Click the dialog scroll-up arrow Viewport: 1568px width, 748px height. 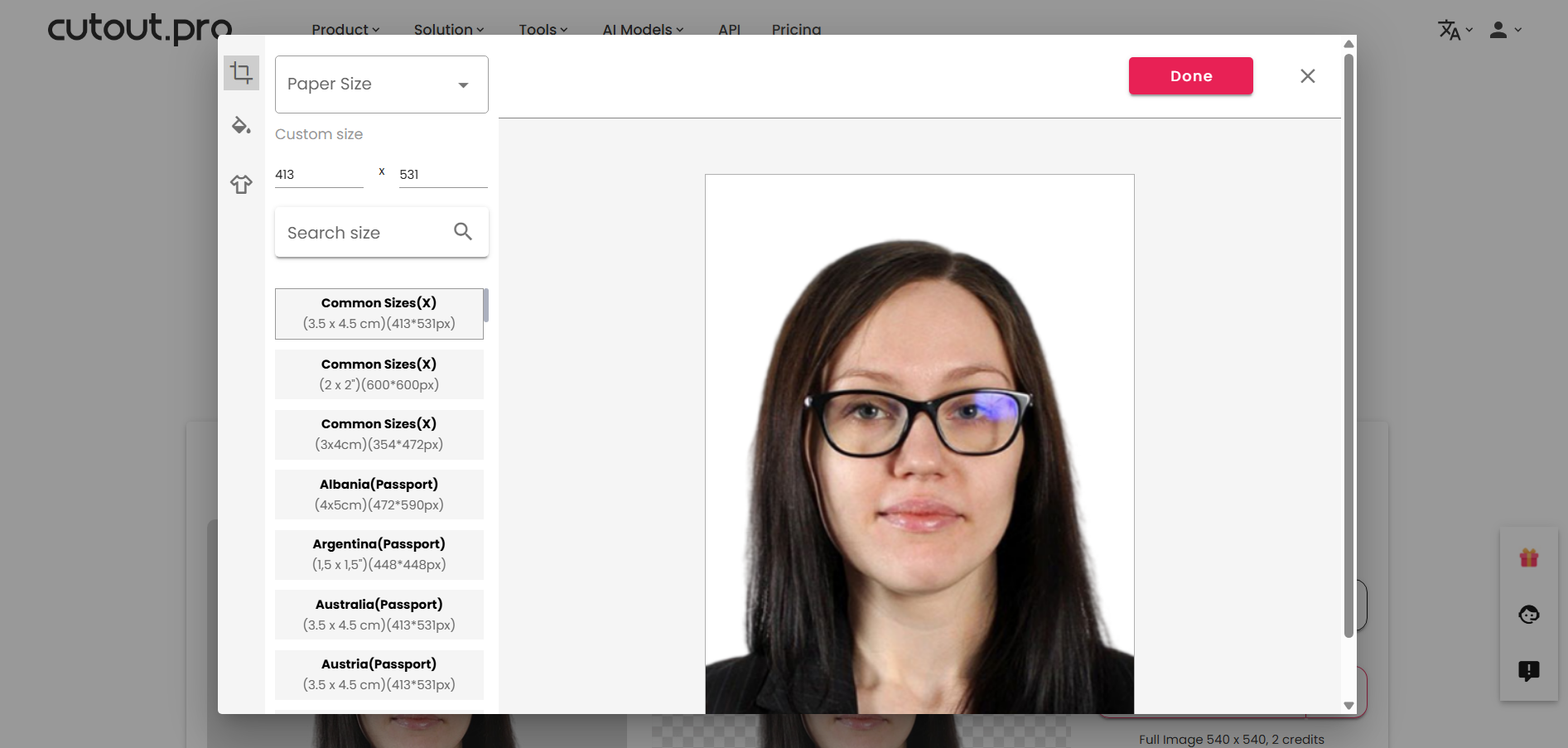click(x=1348, y=44)
